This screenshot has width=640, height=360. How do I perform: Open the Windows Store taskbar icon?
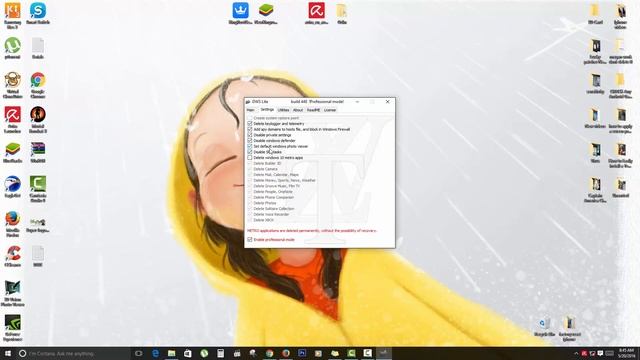point(188,353)
